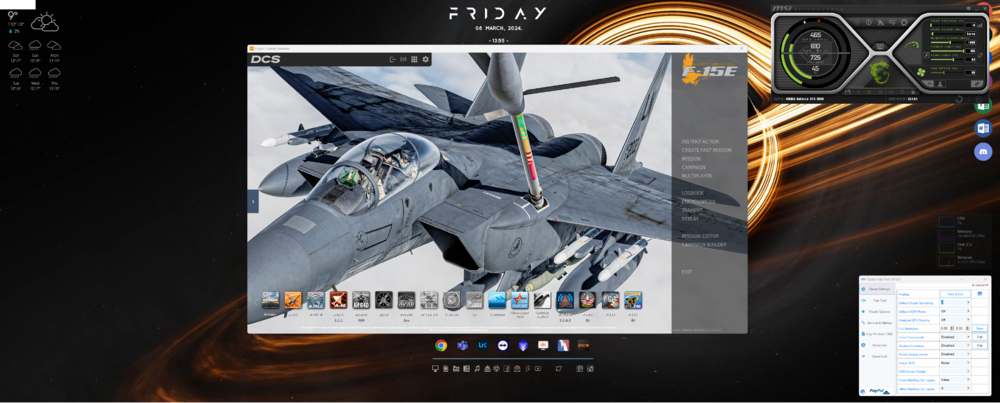Click INSTANT ACTION in DCS menu

700,142
